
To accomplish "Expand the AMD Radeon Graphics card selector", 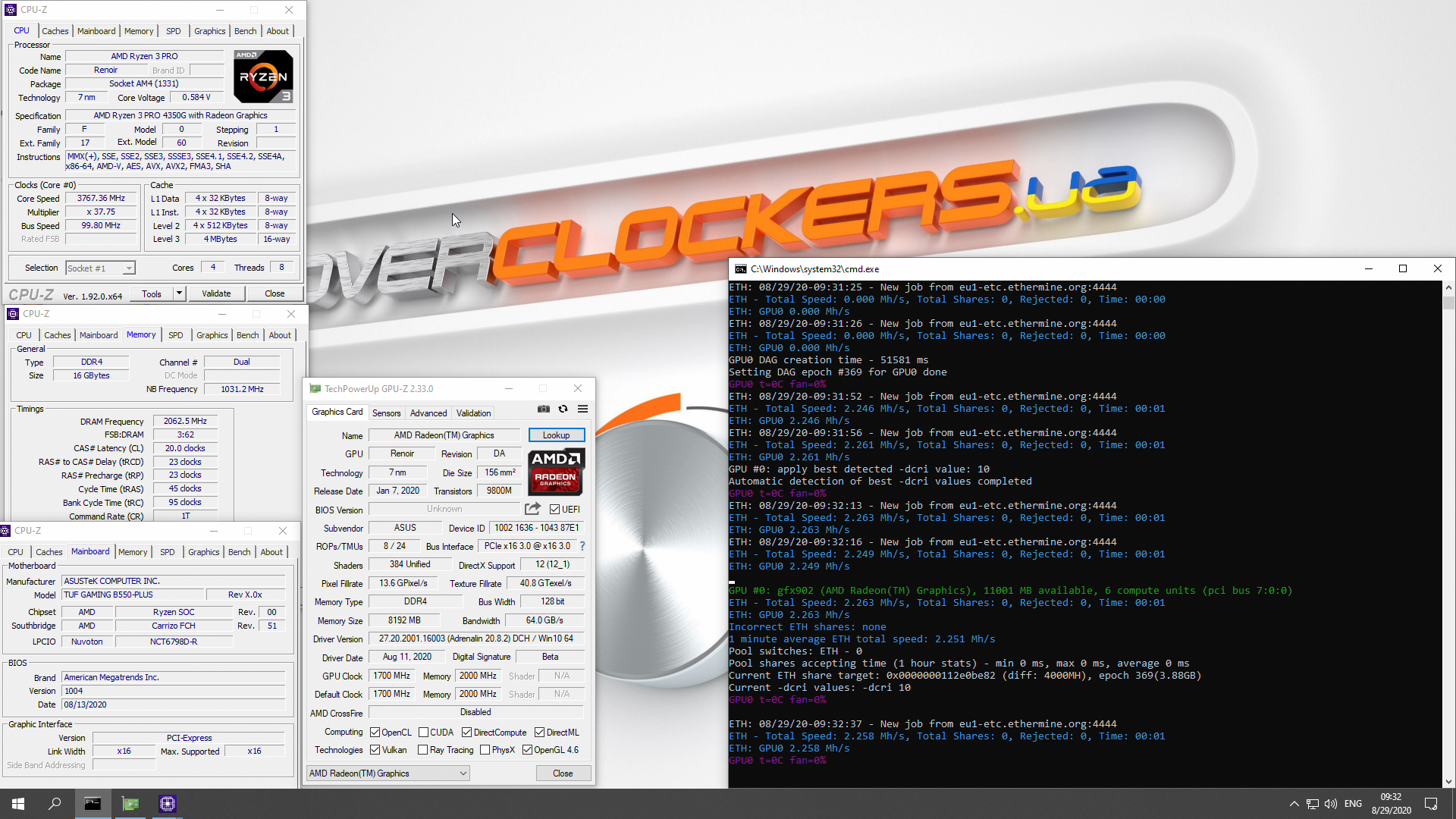I will 463,773.
